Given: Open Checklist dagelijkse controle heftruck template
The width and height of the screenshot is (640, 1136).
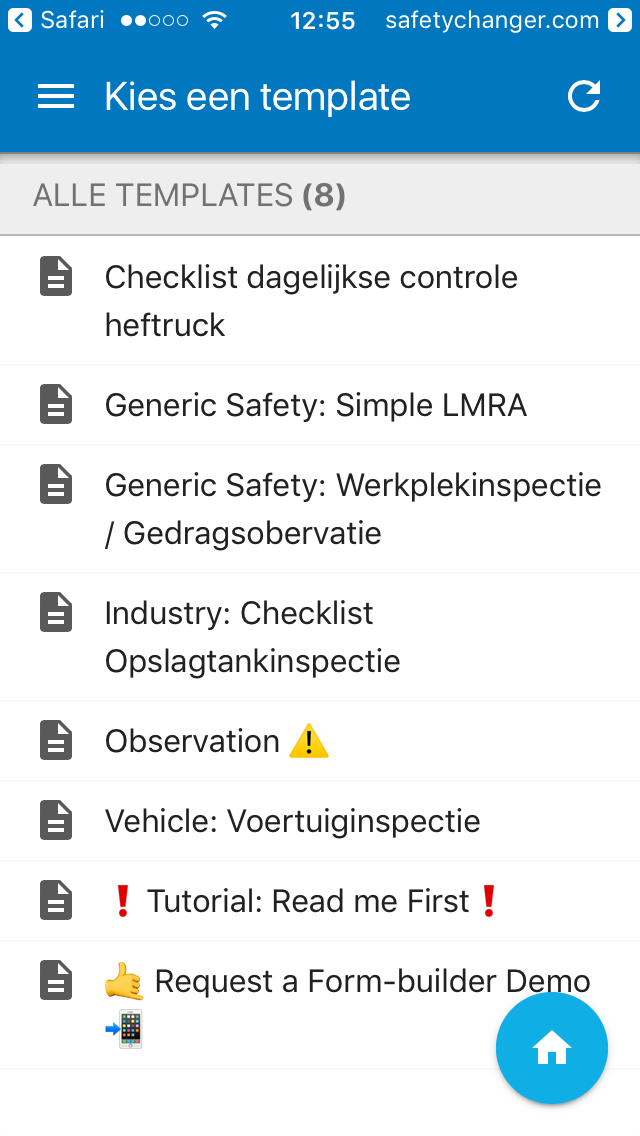Looking at the screenshot, I should point(311,300).
